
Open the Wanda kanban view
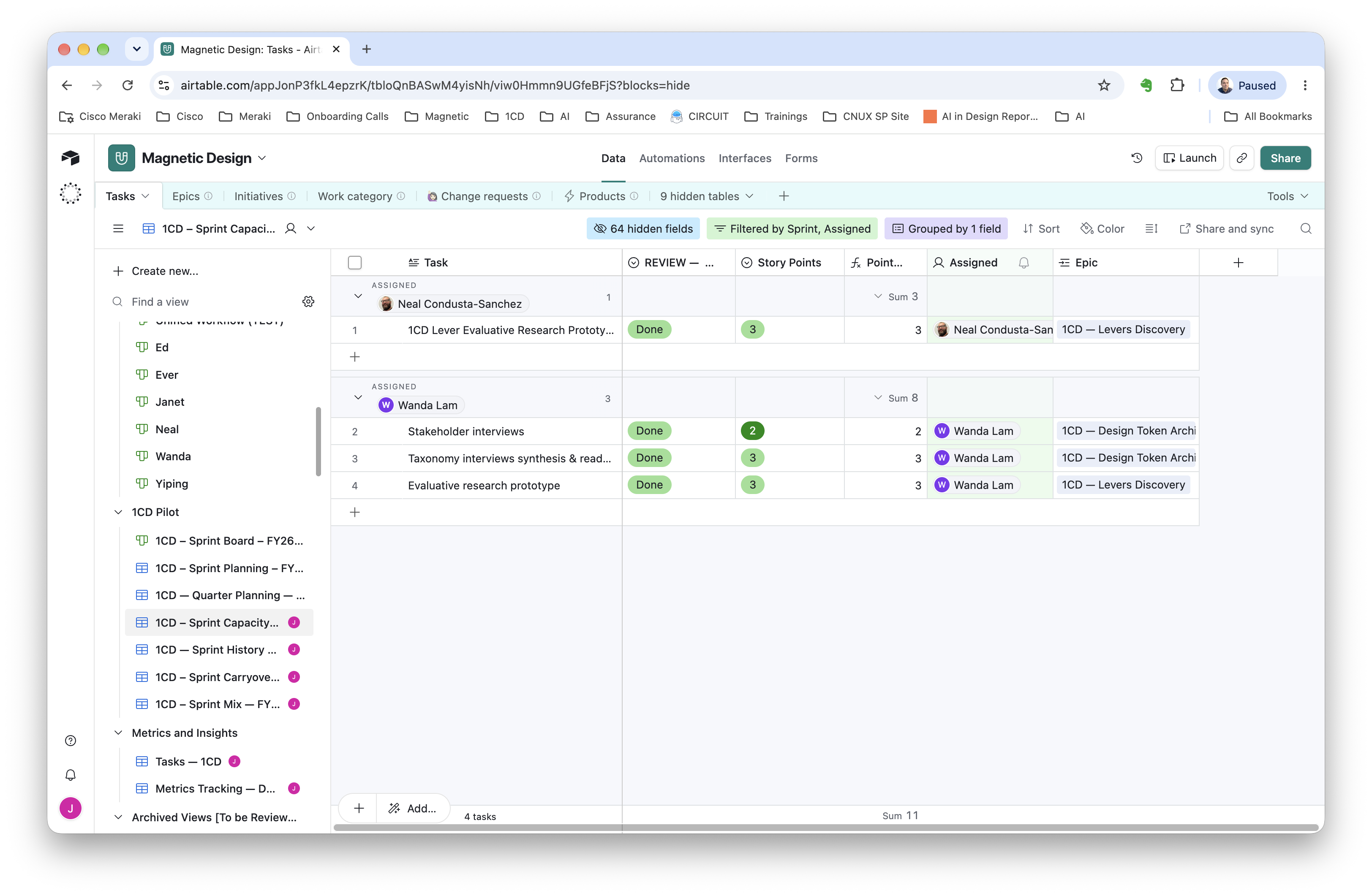coord(173,456)
